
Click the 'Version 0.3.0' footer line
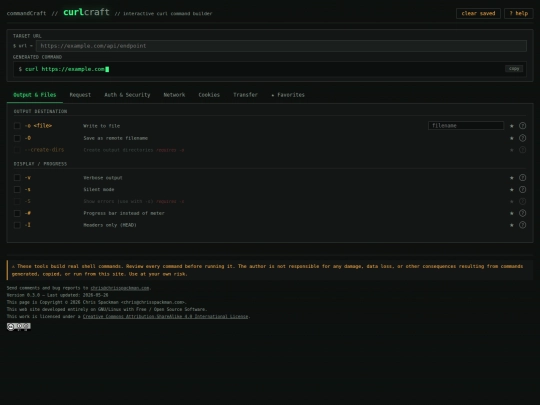click(x=58, y=295)
